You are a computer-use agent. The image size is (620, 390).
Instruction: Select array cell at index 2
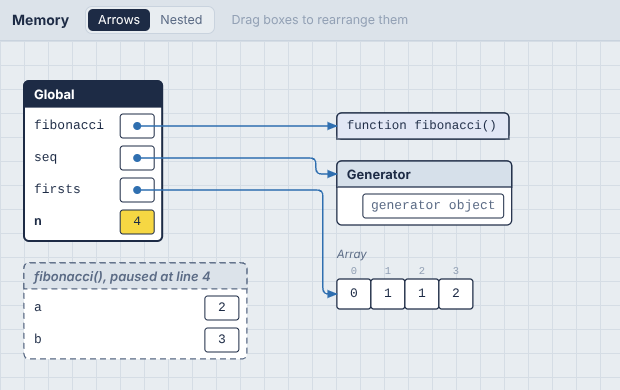422,293
